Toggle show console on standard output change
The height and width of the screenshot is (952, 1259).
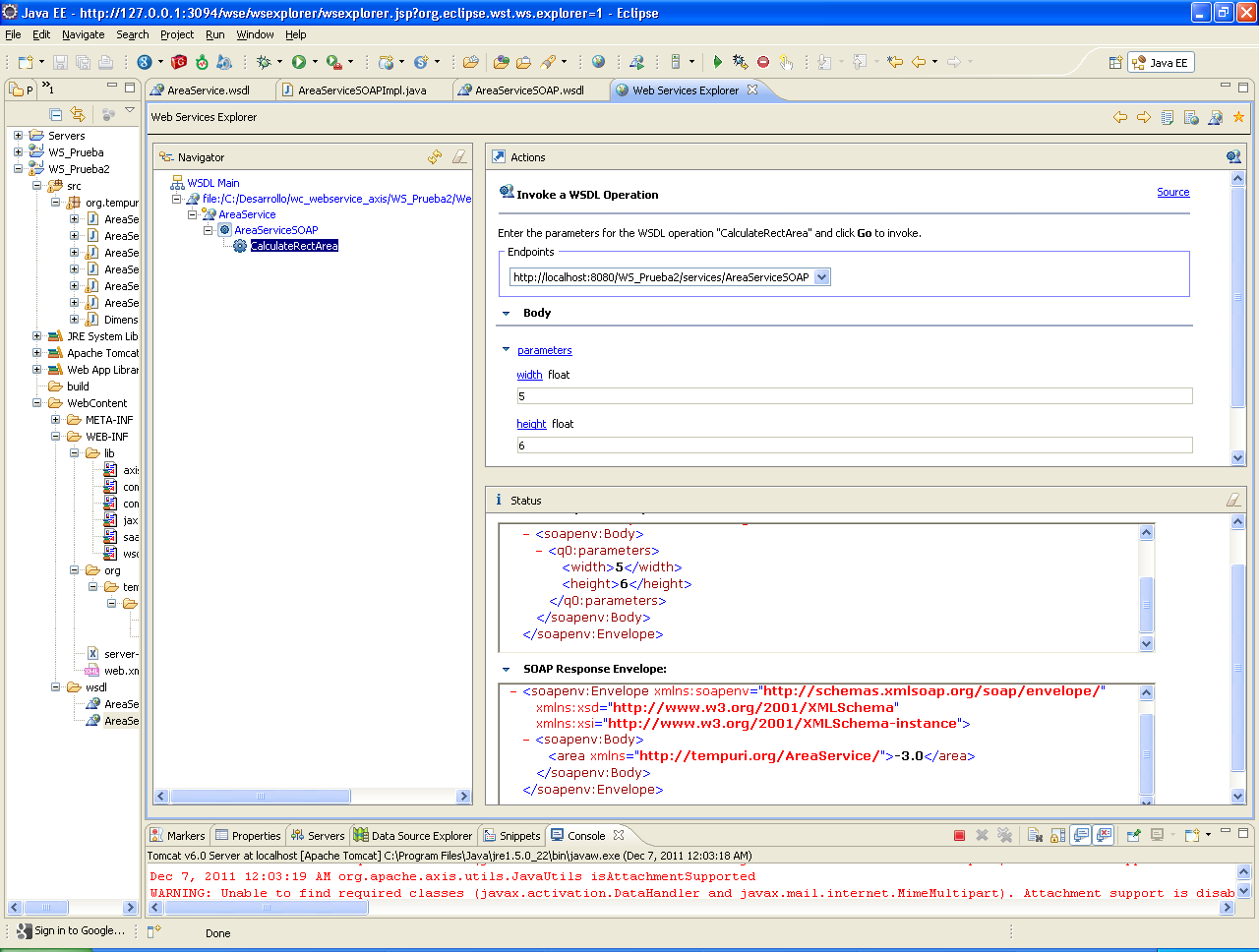pos(1081,836)
